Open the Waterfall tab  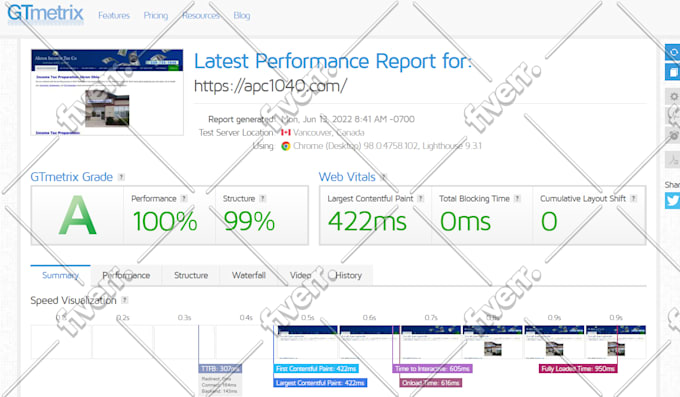pyautogui.click(x=248, y=275)
